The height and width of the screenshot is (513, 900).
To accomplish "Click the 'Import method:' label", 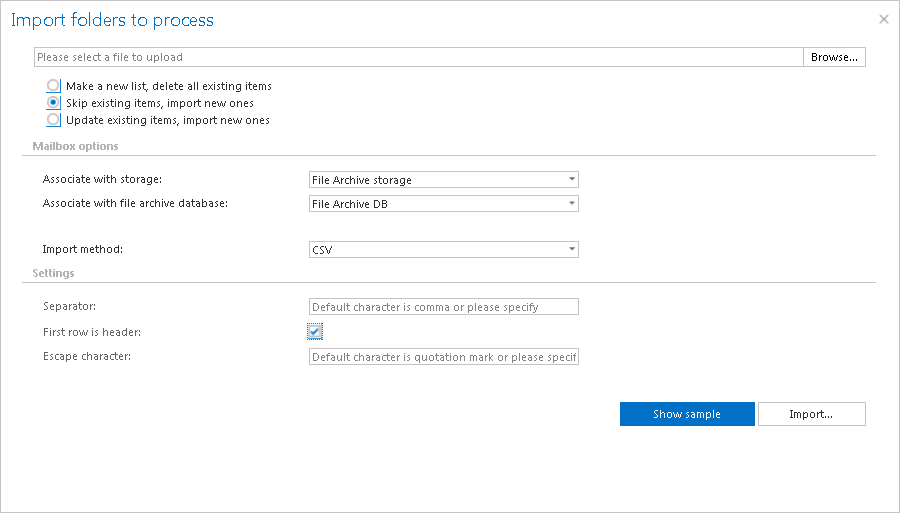I will click(84, 250).
